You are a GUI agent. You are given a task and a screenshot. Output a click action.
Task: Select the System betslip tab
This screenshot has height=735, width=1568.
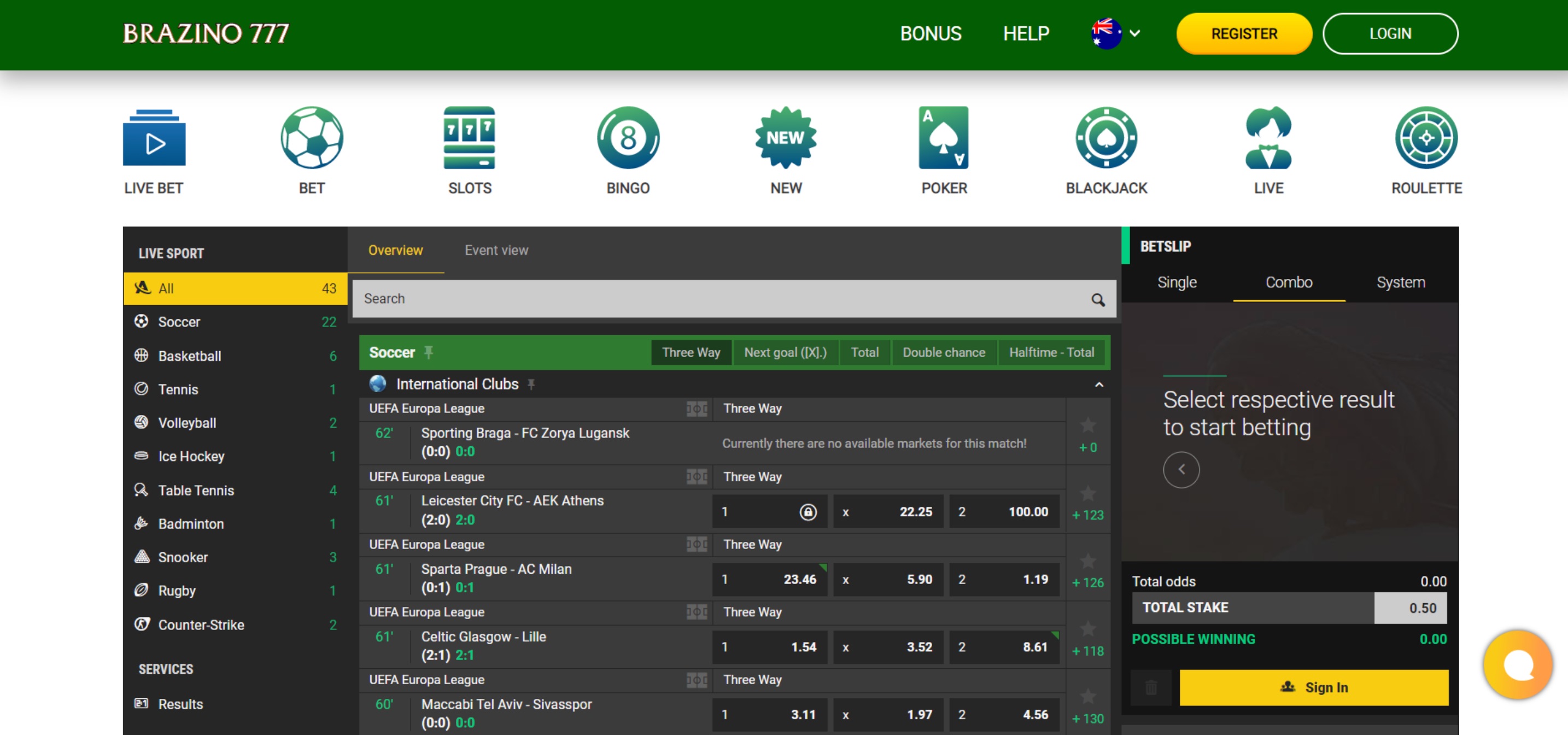tap(1401, 283)
